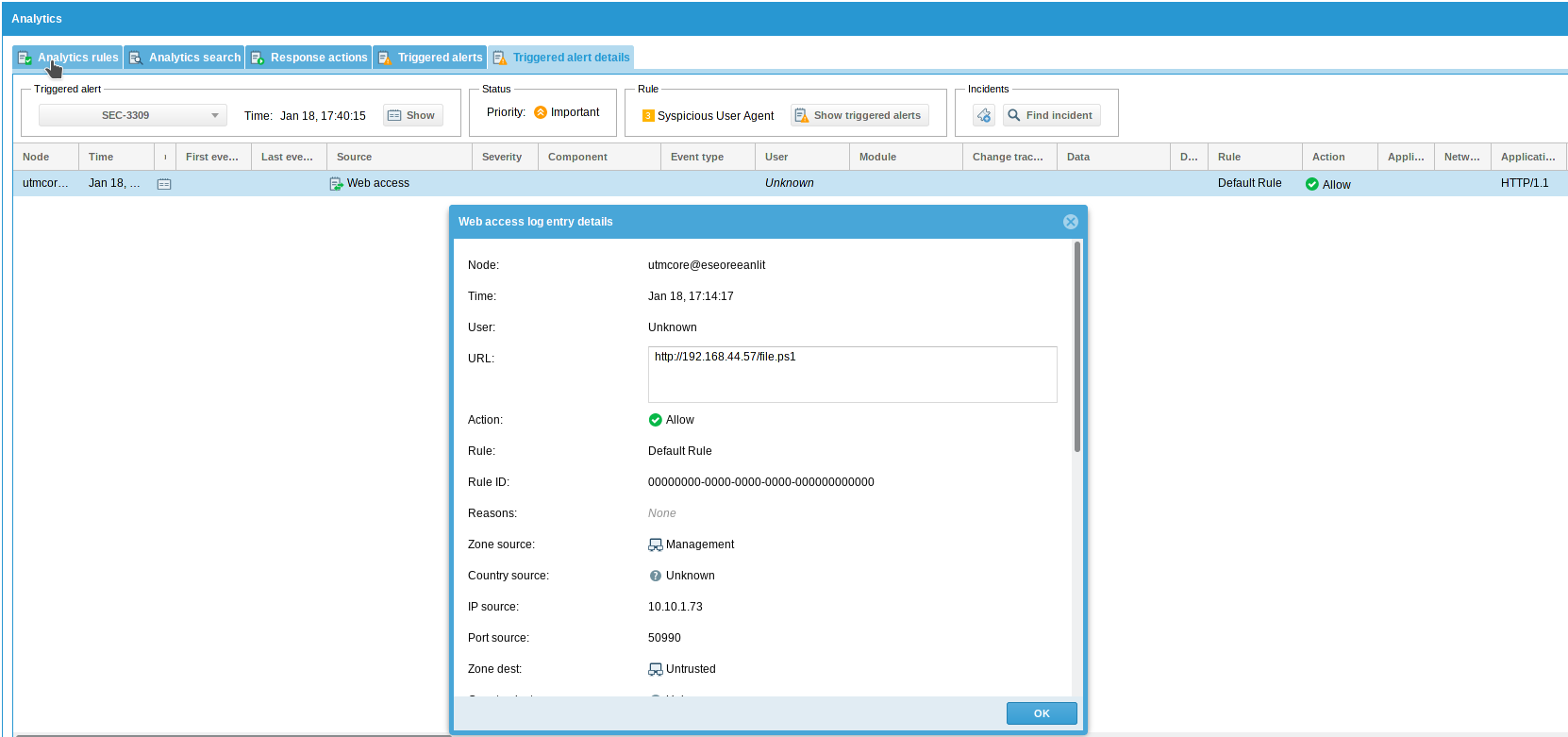Click the Last event column header
The height and width of the screenshot is (737, 1568).
[289, 157]
